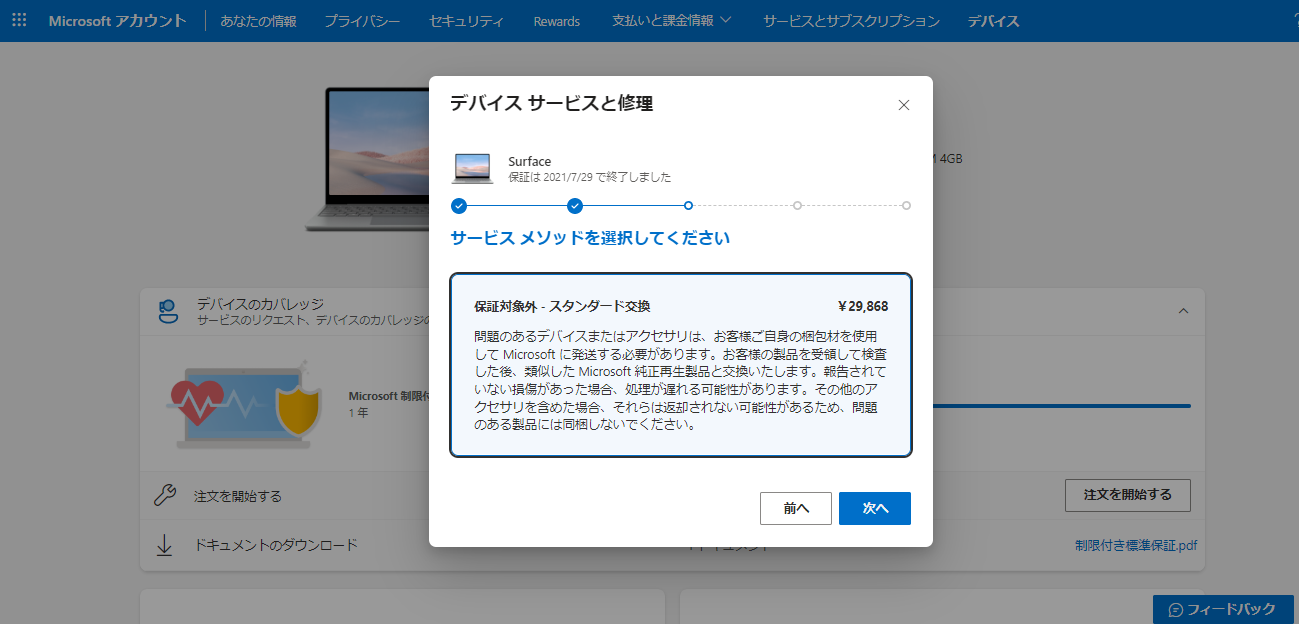This screenshot has height=626, width=1299.
Task: Click the ドキュメントのダウンロード text
Action: tap(276, 546)
